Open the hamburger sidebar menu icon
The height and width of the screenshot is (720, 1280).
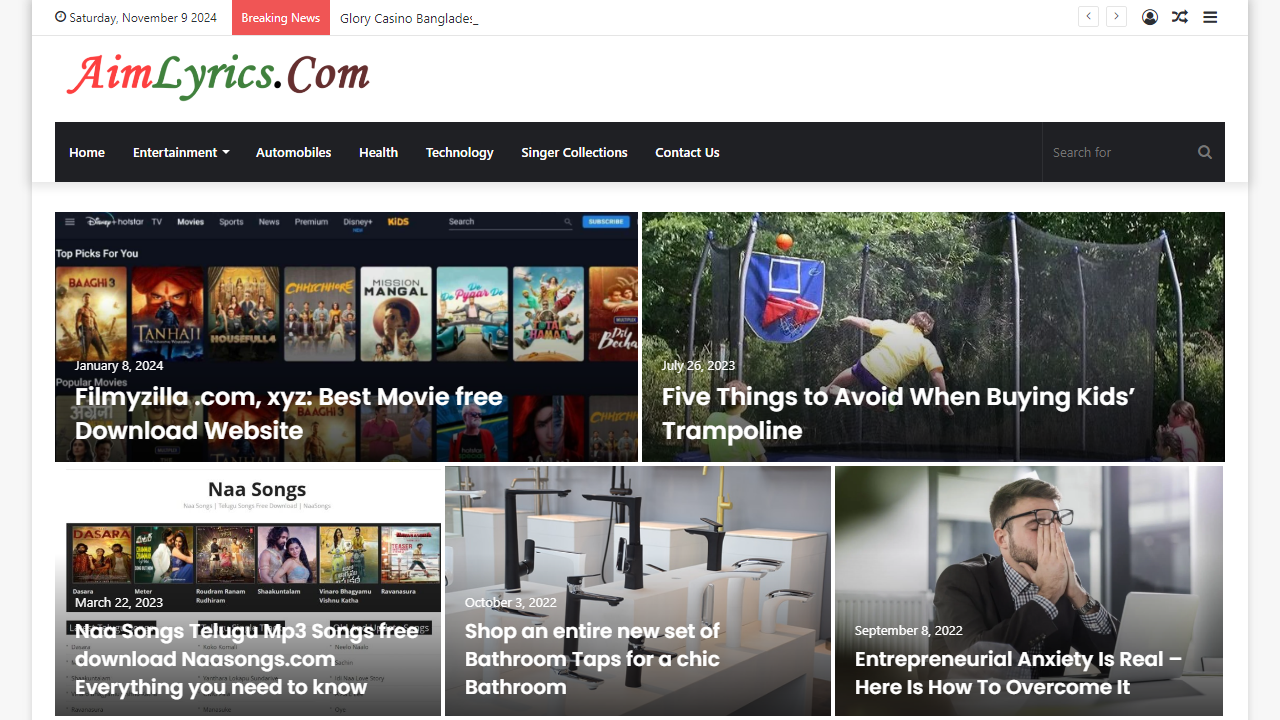click(1210, 17)
